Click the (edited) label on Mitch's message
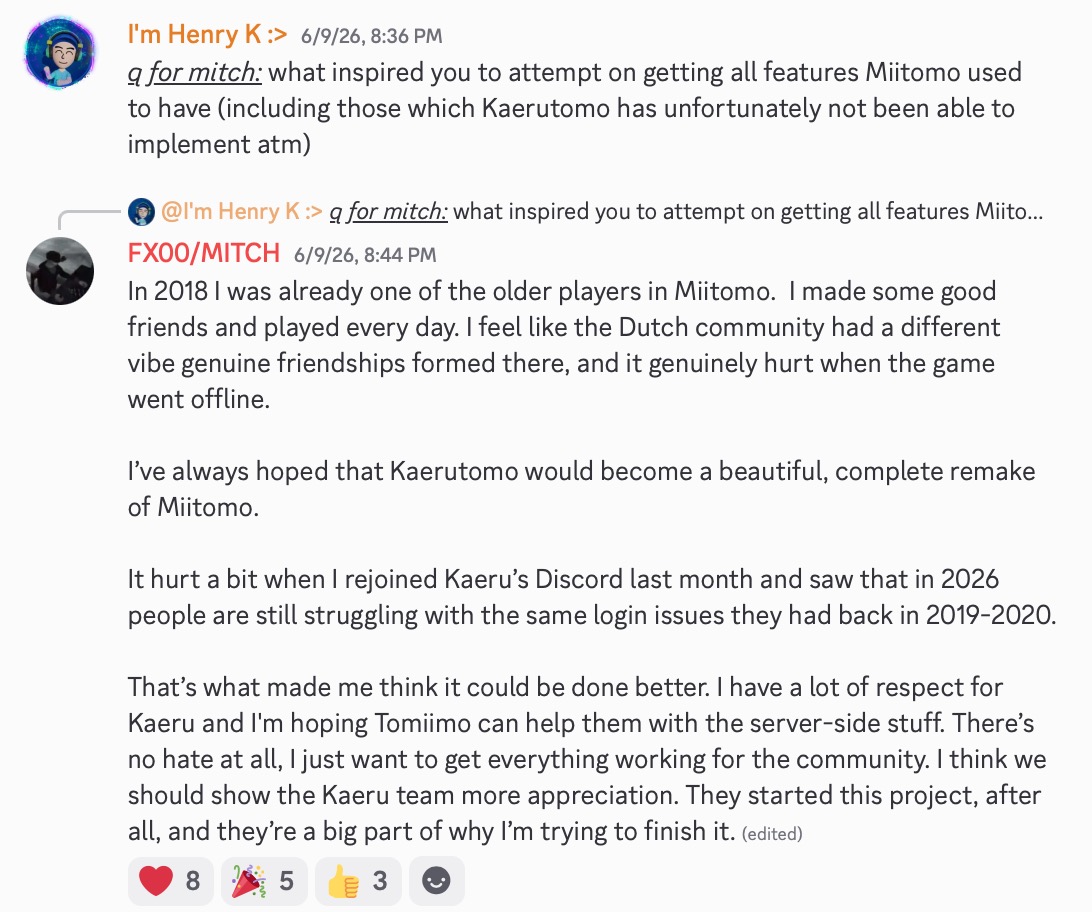The width and height of the screenshot is (1092, 912). (x=772, y=834)
